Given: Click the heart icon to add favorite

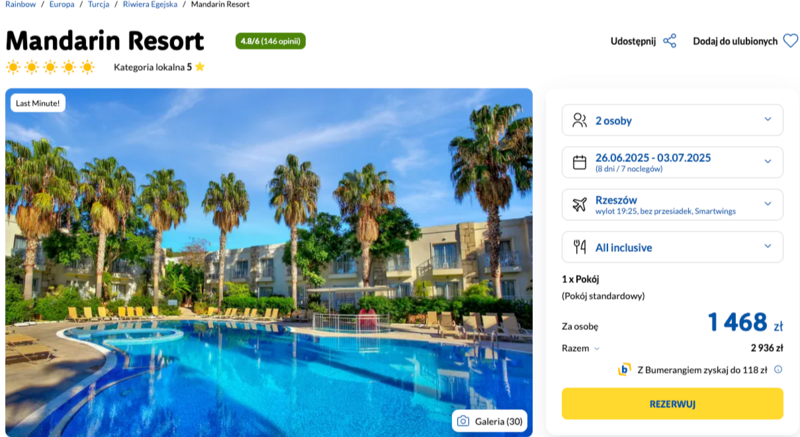Looking at the screenshot, I should [x=790, y=41].
